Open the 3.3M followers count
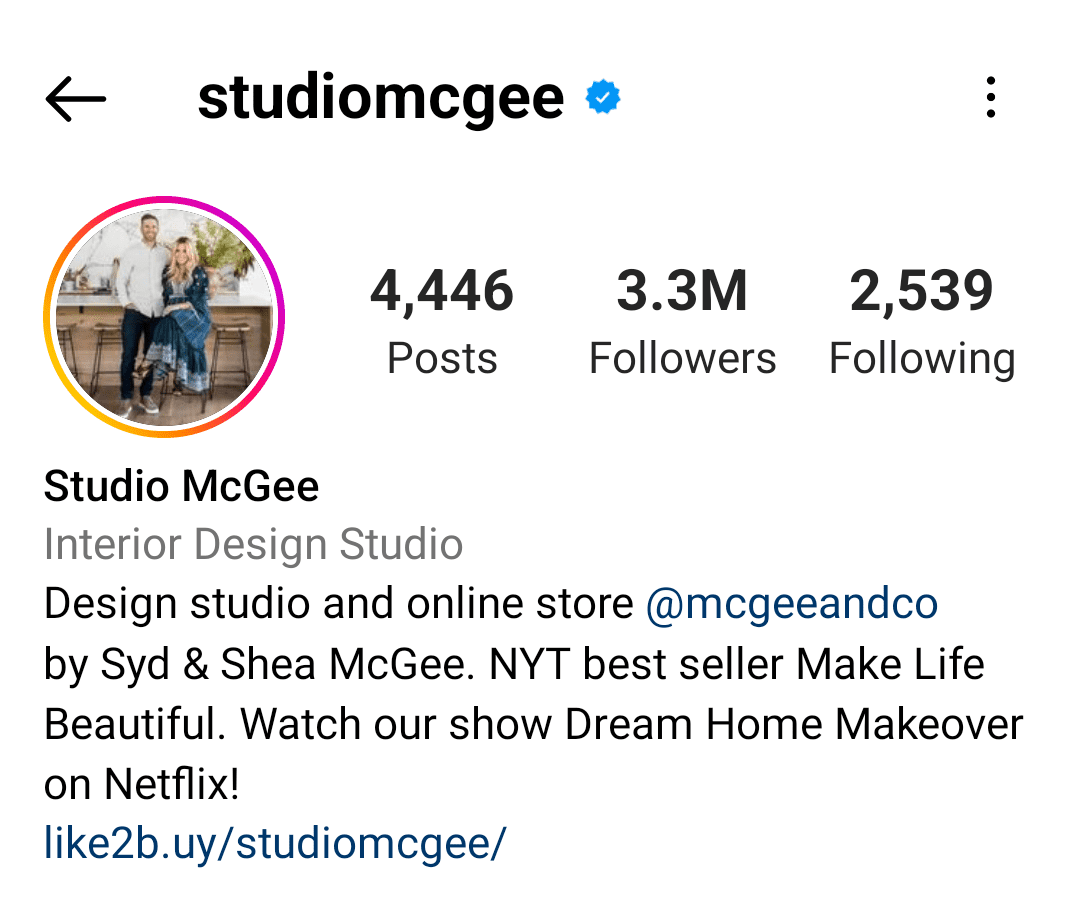 (x=682, y=290)
